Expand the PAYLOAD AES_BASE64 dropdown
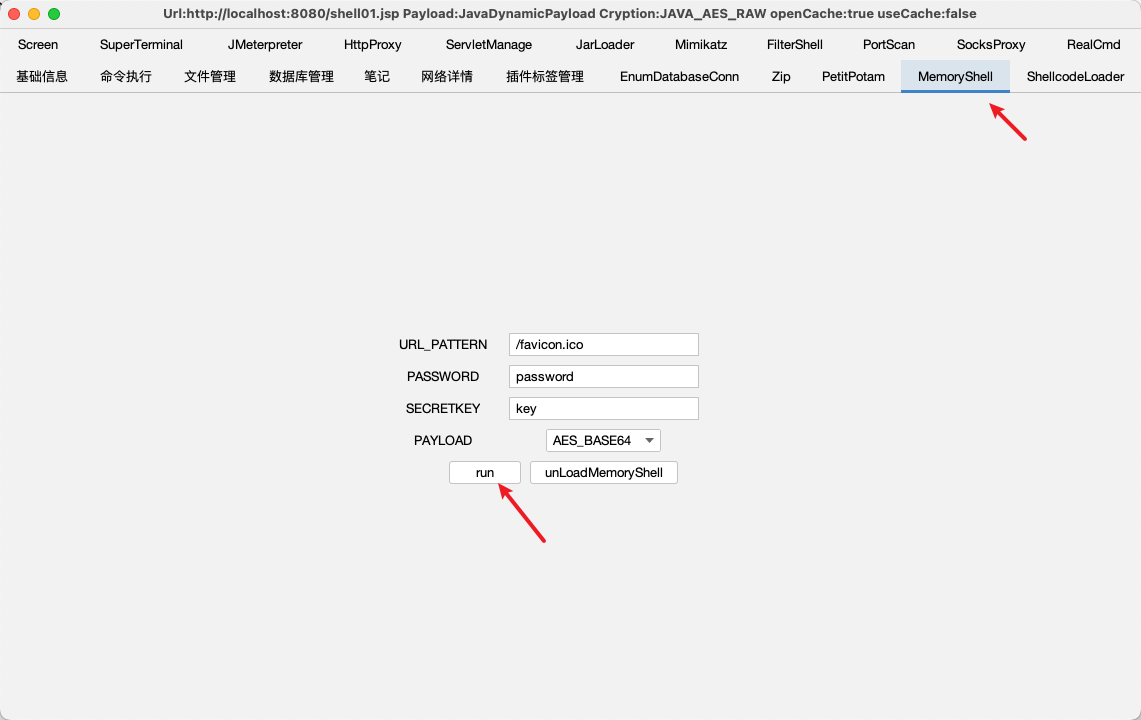 pyautogui.click(x=603, y=441)
